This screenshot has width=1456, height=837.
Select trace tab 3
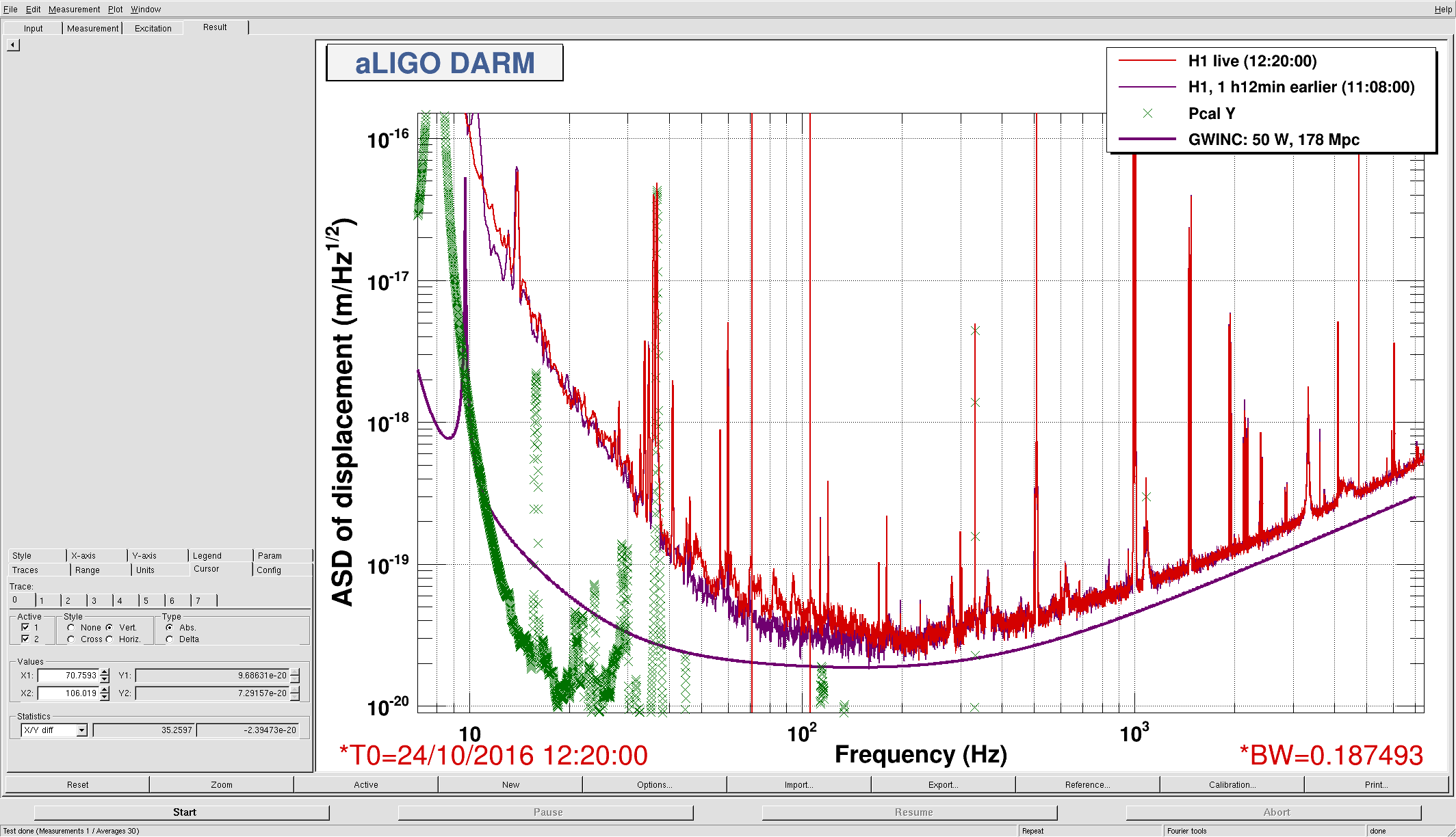coord(101,600)
